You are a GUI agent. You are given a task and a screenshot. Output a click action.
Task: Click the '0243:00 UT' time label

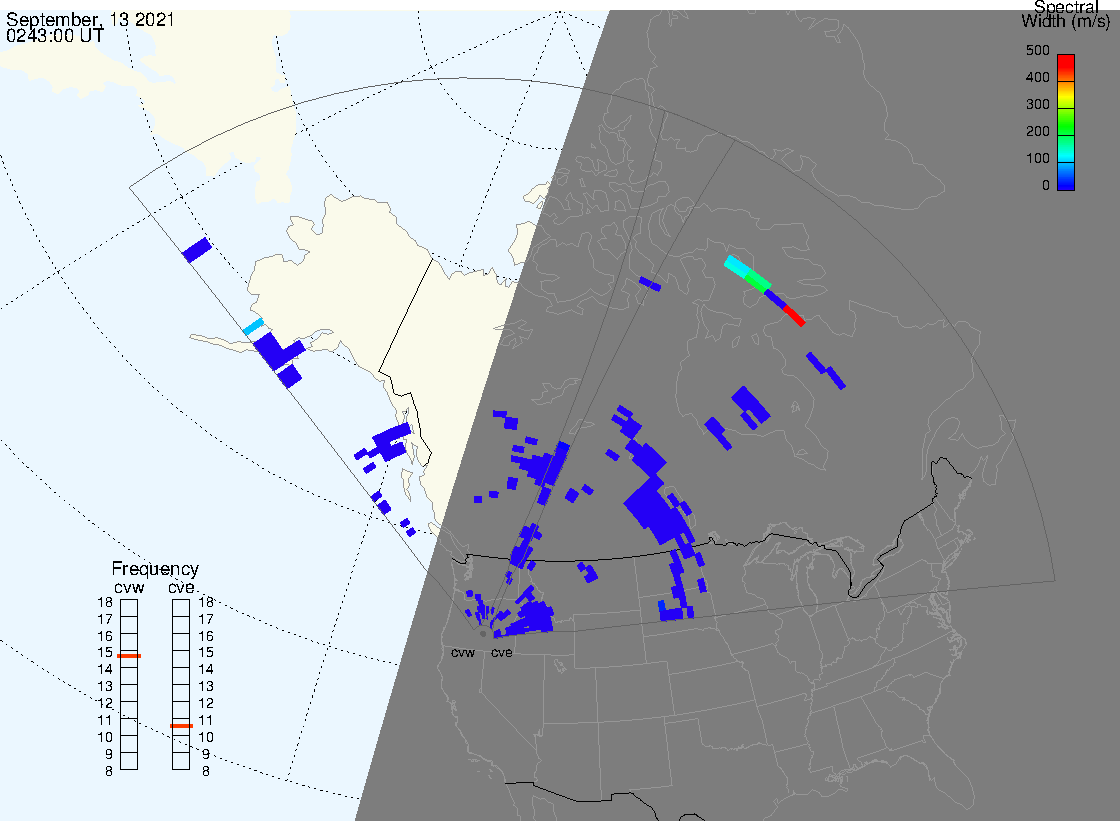(x=55, y=35)
